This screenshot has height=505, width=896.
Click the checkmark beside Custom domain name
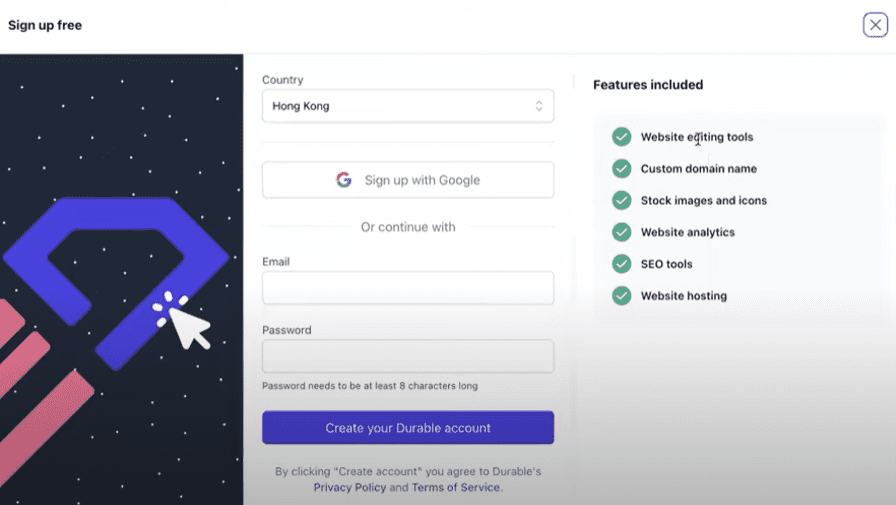pyautogui.click(x=622, y=169)
